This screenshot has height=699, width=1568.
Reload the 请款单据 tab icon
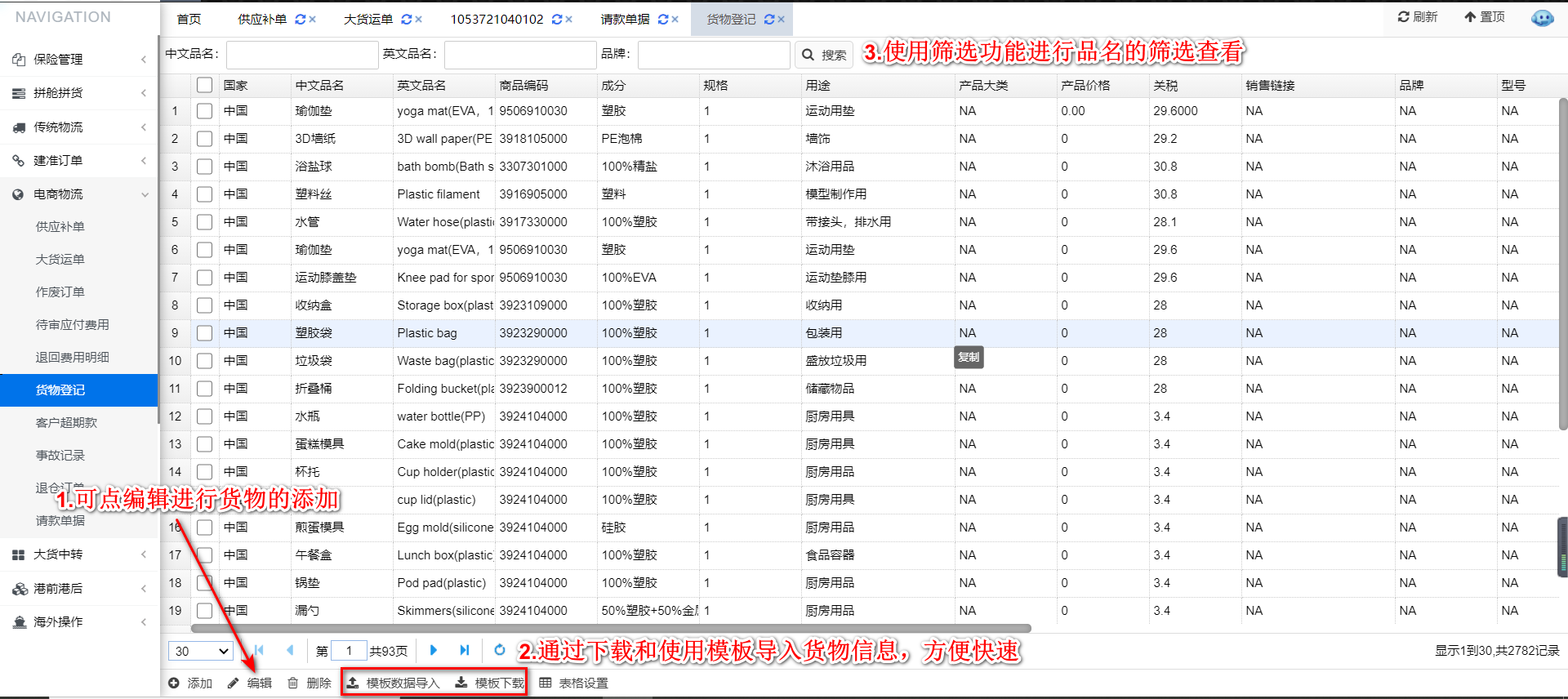pyautogui.click(x=663, y=19)
